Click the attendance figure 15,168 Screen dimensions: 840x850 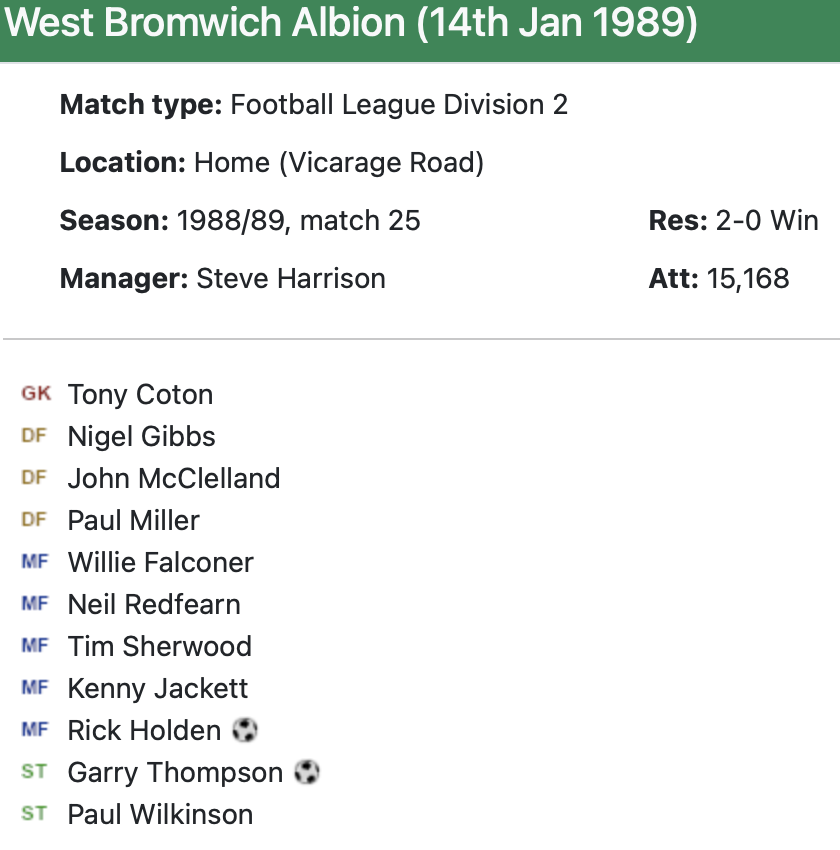click(x=748, y=278)
